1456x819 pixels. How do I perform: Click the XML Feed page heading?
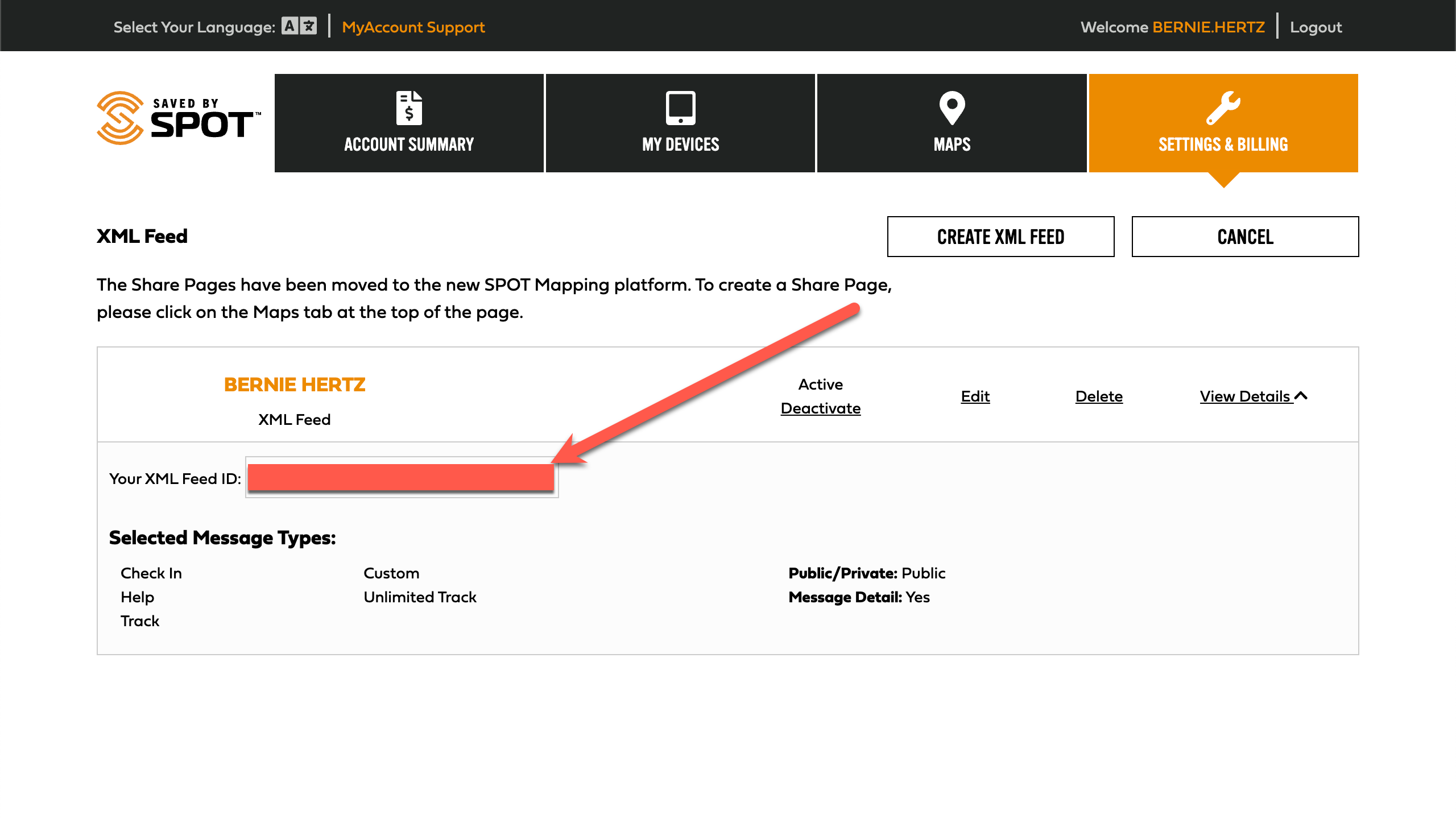tap(142, 236)
